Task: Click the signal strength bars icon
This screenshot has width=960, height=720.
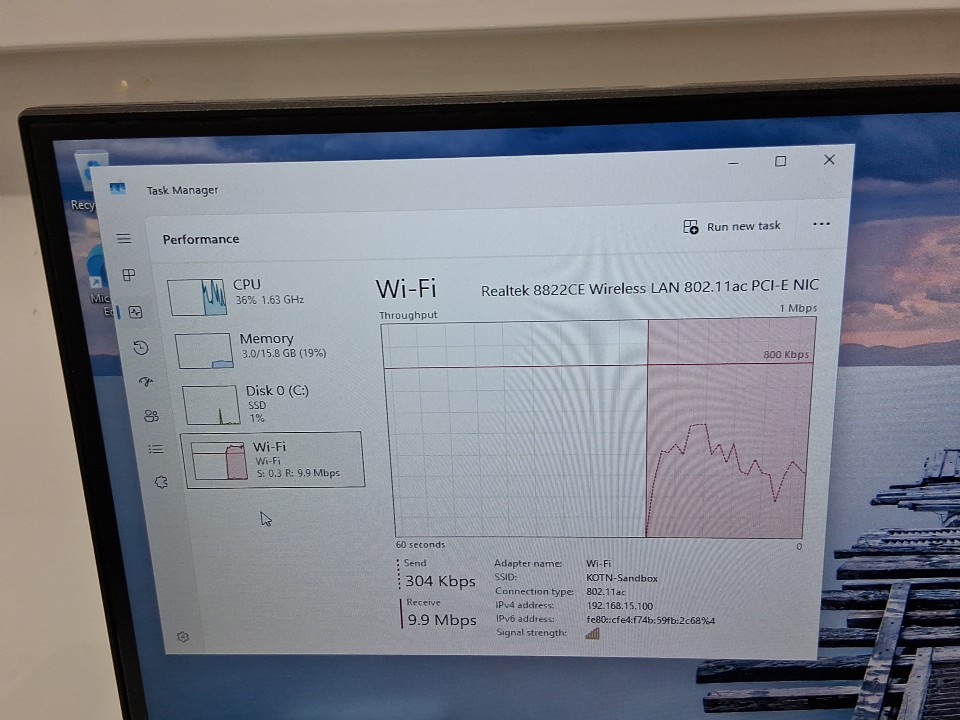Action: pyautogui.click(x=592, y=633)
